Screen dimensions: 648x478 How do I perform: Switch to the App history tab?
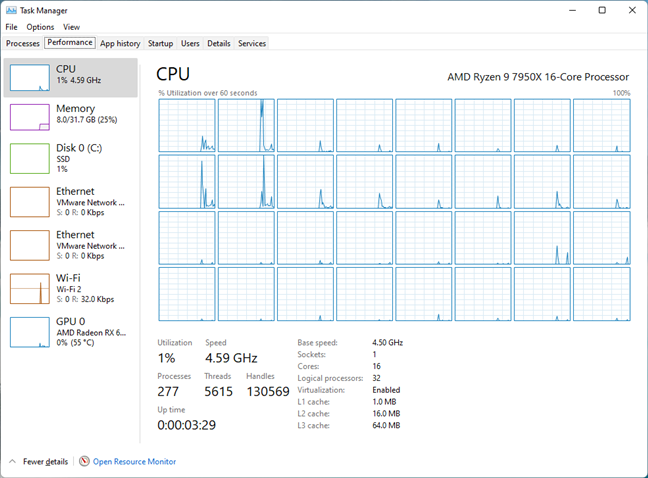(121, 44)
